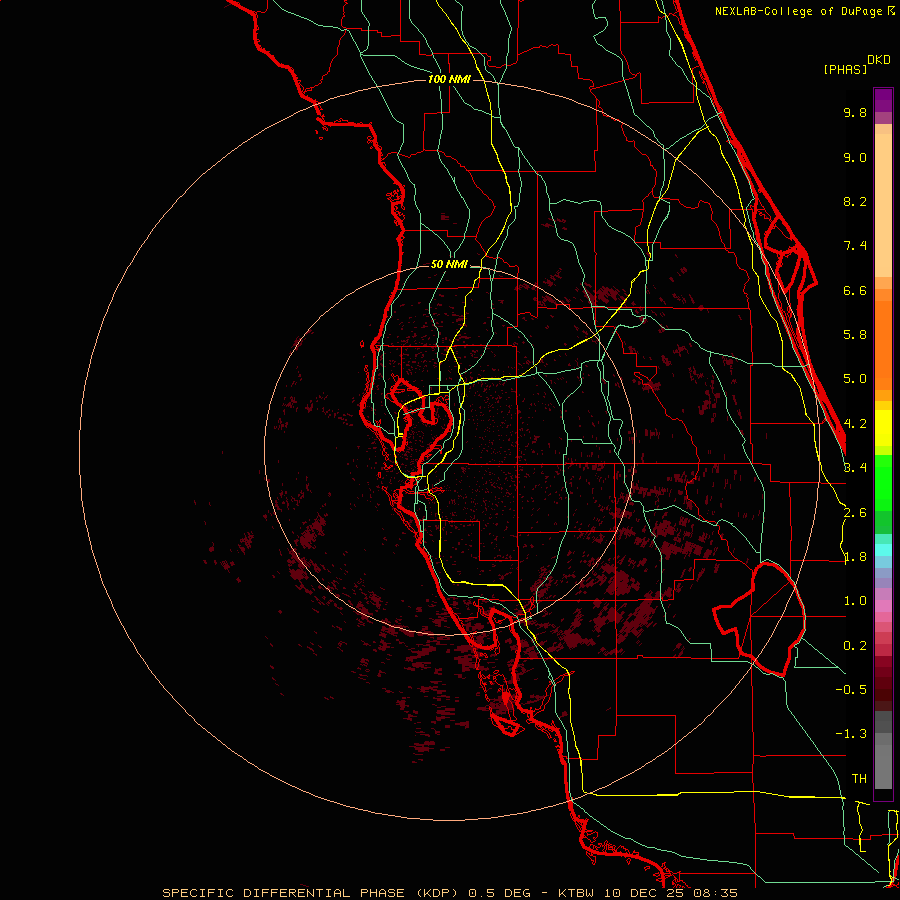Click the 100 NMI range ring label
This screenshot has width=900, height=900.
tap(449, 79)
